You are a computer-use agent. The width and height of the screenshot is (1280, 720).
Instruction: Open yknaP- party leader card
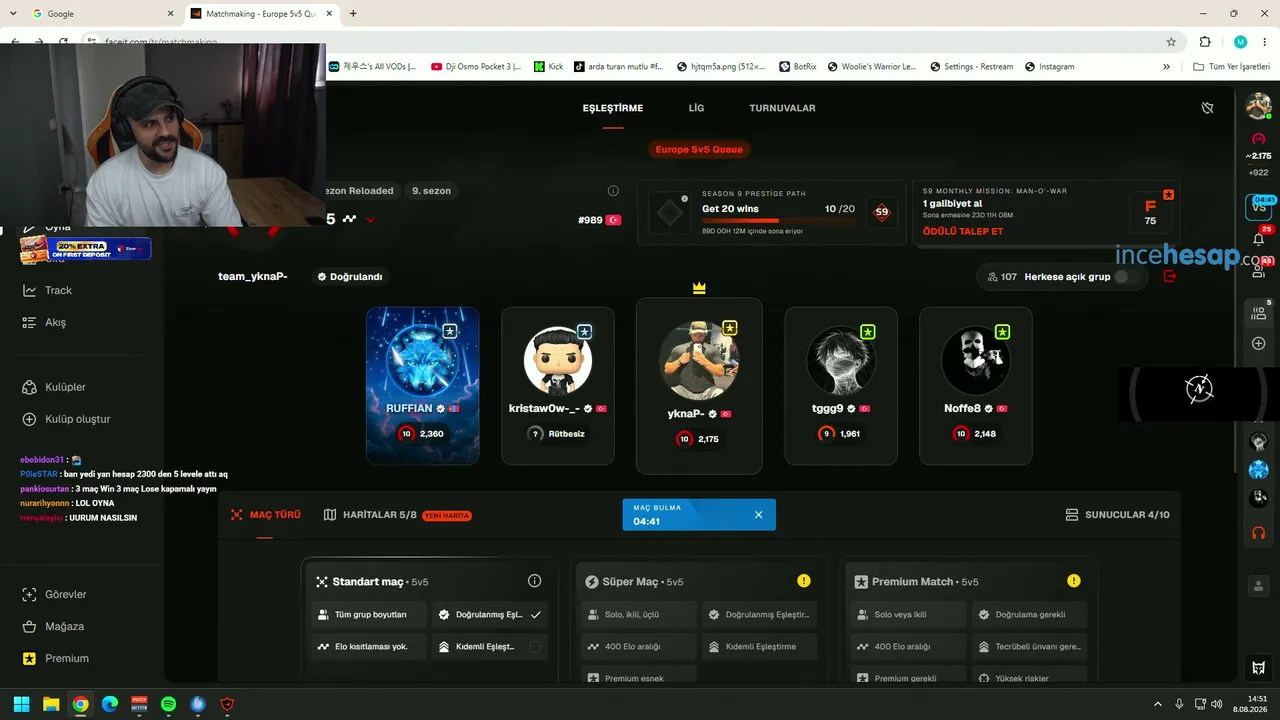699,385
